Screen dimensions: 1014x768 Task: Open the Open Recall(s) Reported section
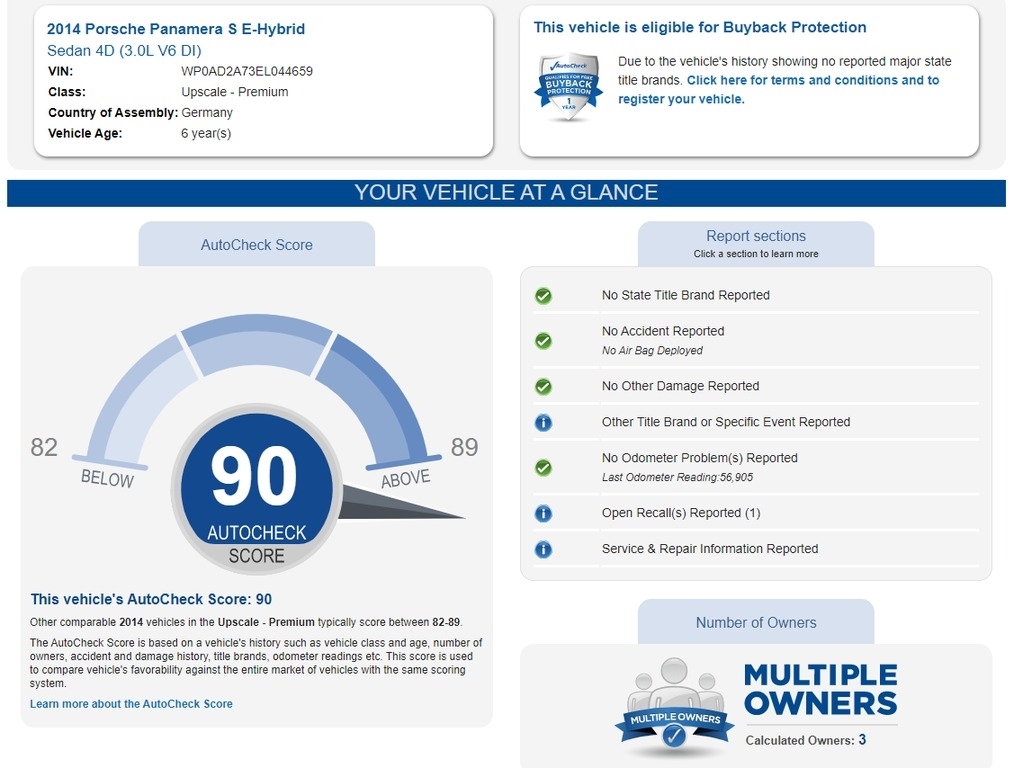(x=680, y=513)
